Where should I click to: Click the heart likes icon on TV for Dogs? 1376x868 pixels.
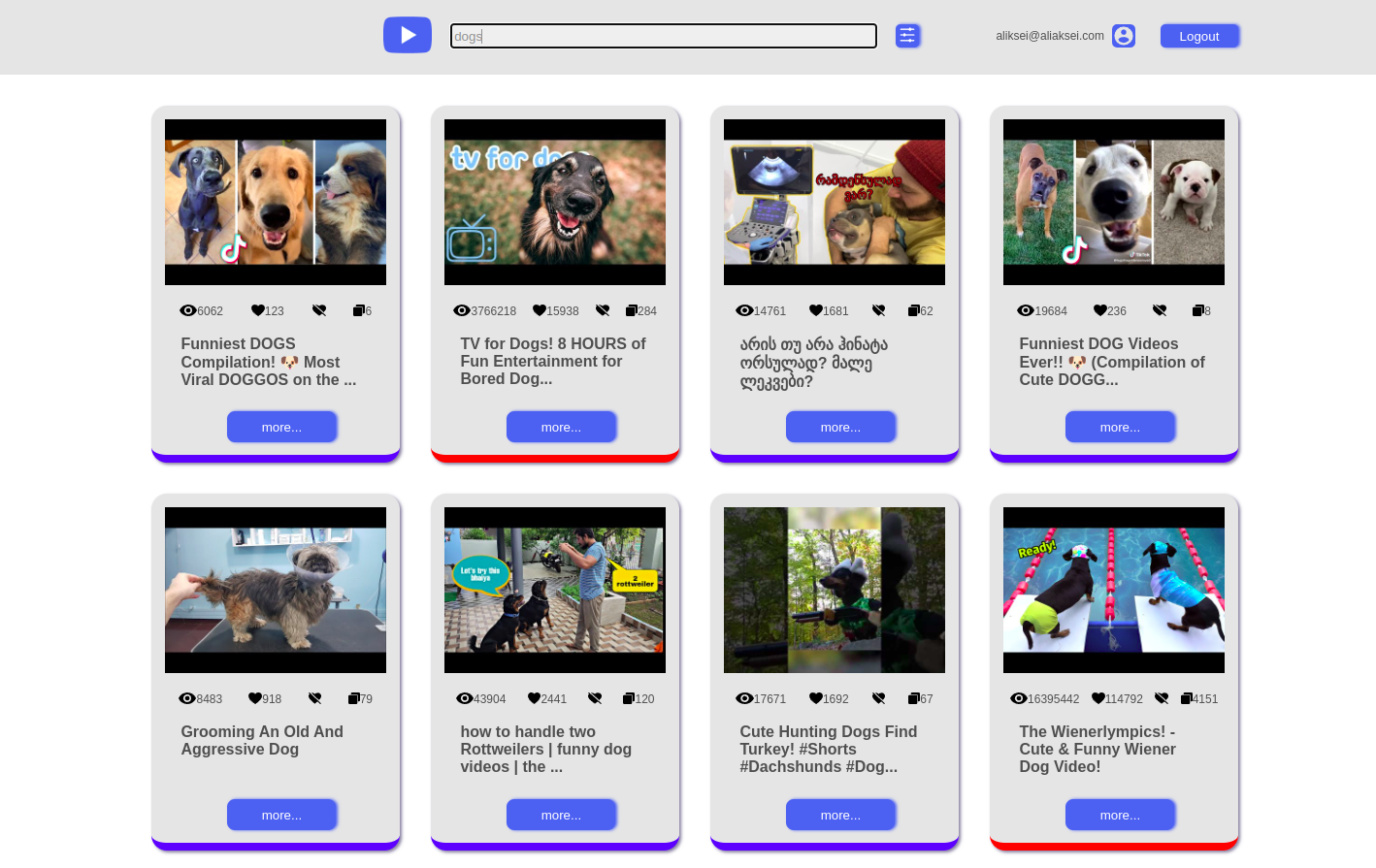click(539, 310)
